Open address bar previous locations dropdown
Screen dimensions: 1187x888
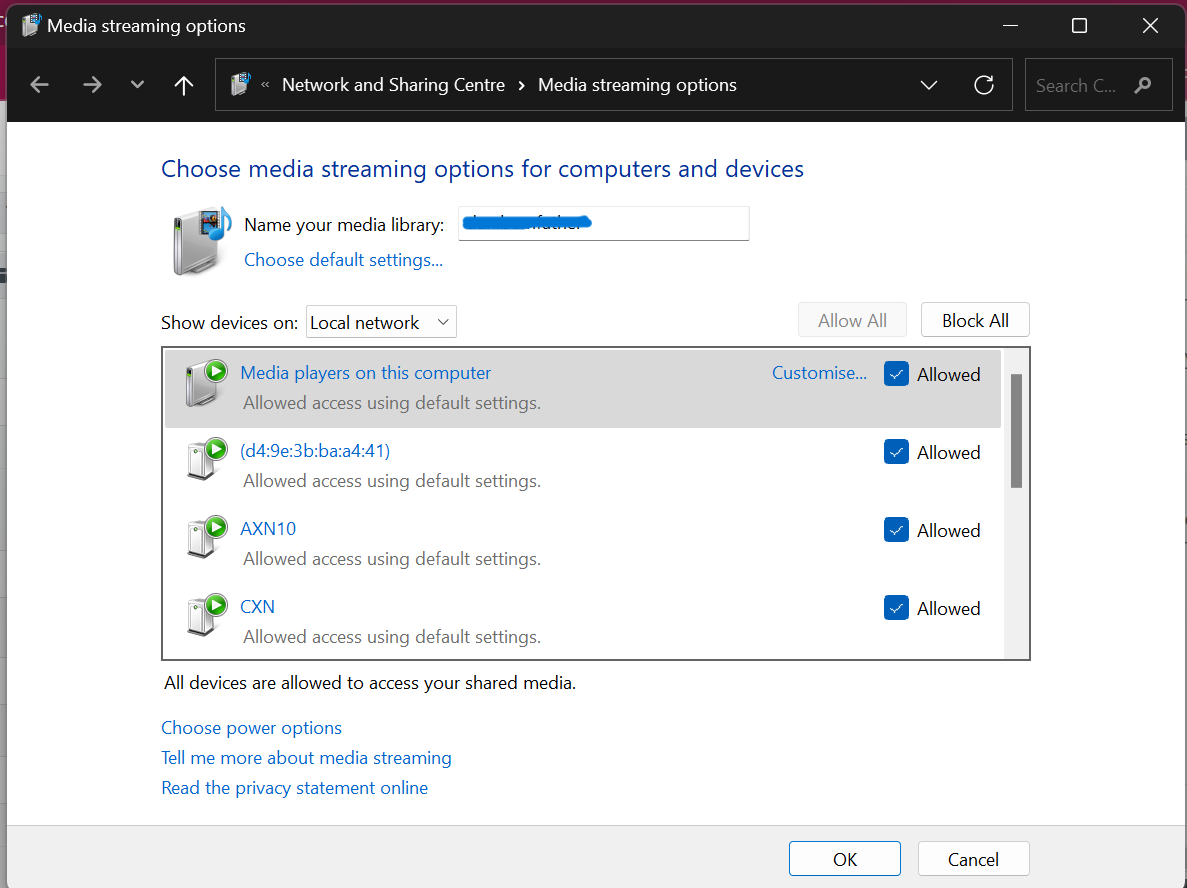coord(929,85)
